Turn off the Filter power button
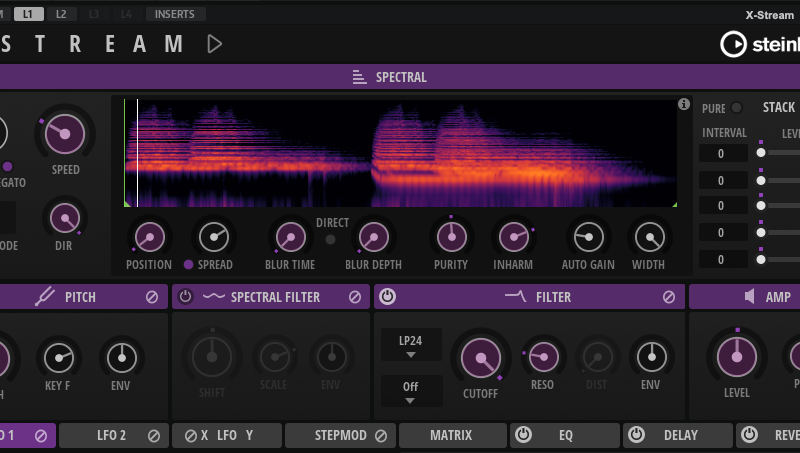Image resolution: width=800 pixels, height=453 pixels. pyautogui.click(x=388, y=297)
